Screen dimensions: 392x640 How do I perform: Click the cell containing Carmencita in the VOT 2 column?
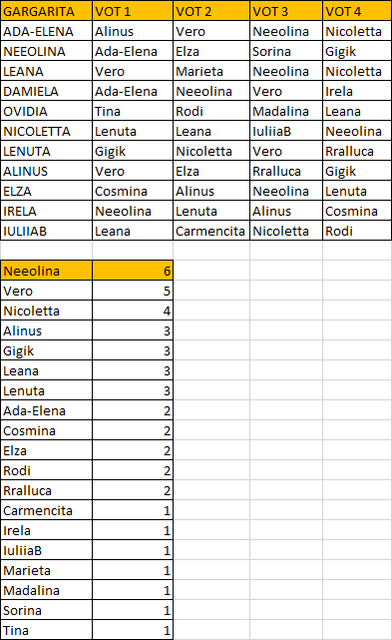(211, 231)
